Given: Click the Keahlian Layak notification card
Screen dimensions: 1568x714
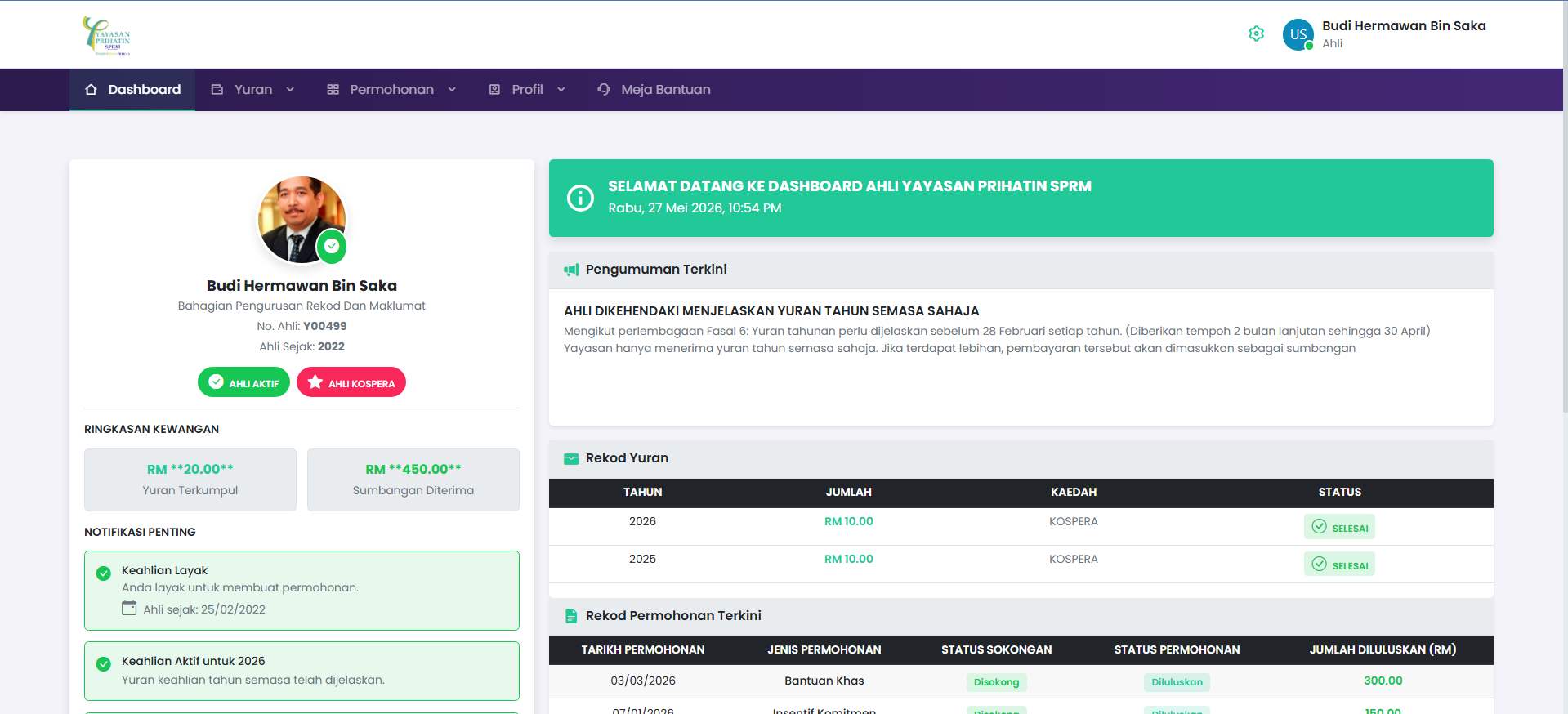Looking at the screenshot, I should click(x=302, y=591).
